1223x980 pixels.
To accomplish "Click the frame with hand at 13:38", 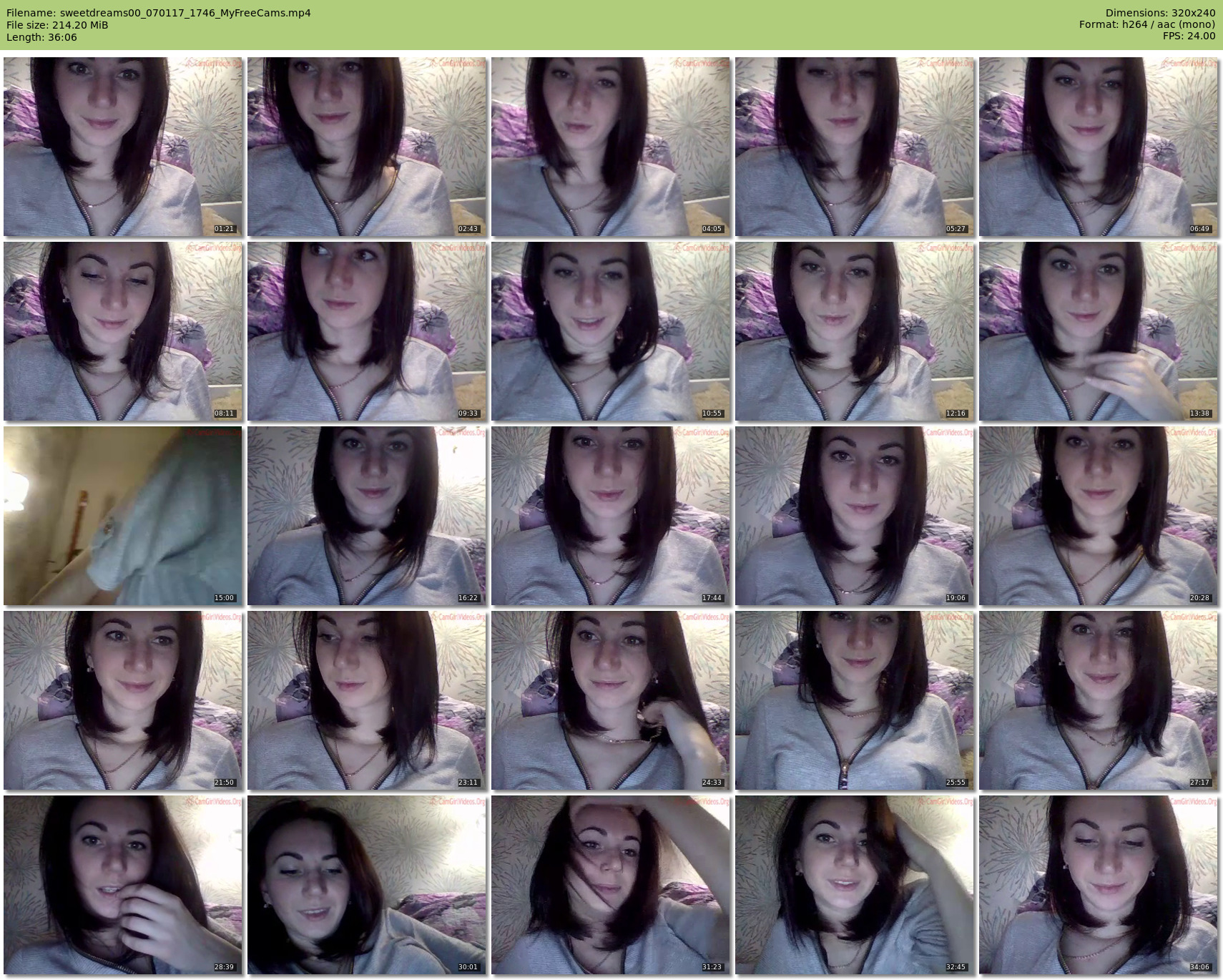I will click(1098, 331).
